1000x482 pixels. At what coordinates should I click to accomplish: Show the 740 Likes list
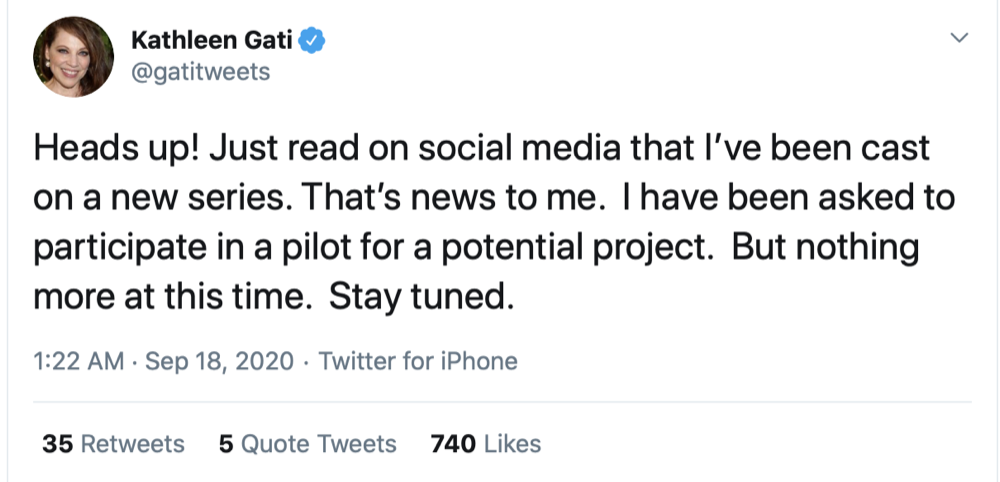coord(485,443)
